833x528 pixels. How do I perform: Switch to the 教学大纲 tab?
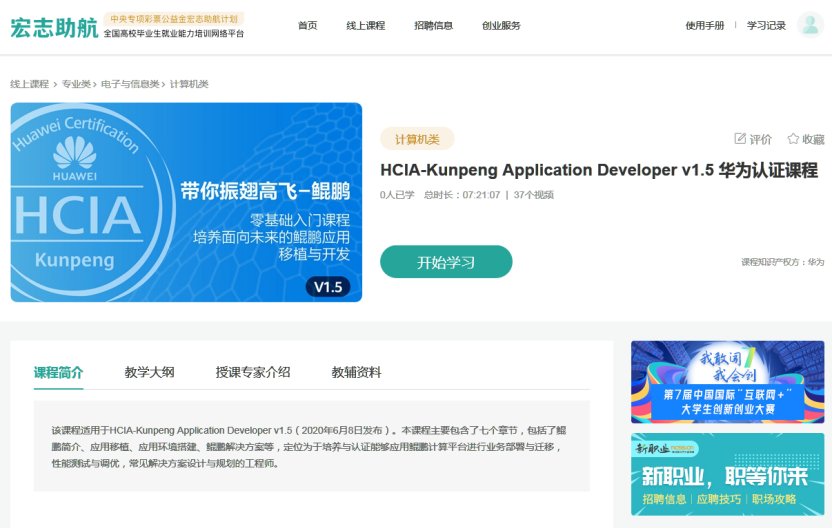pos(149,372)
